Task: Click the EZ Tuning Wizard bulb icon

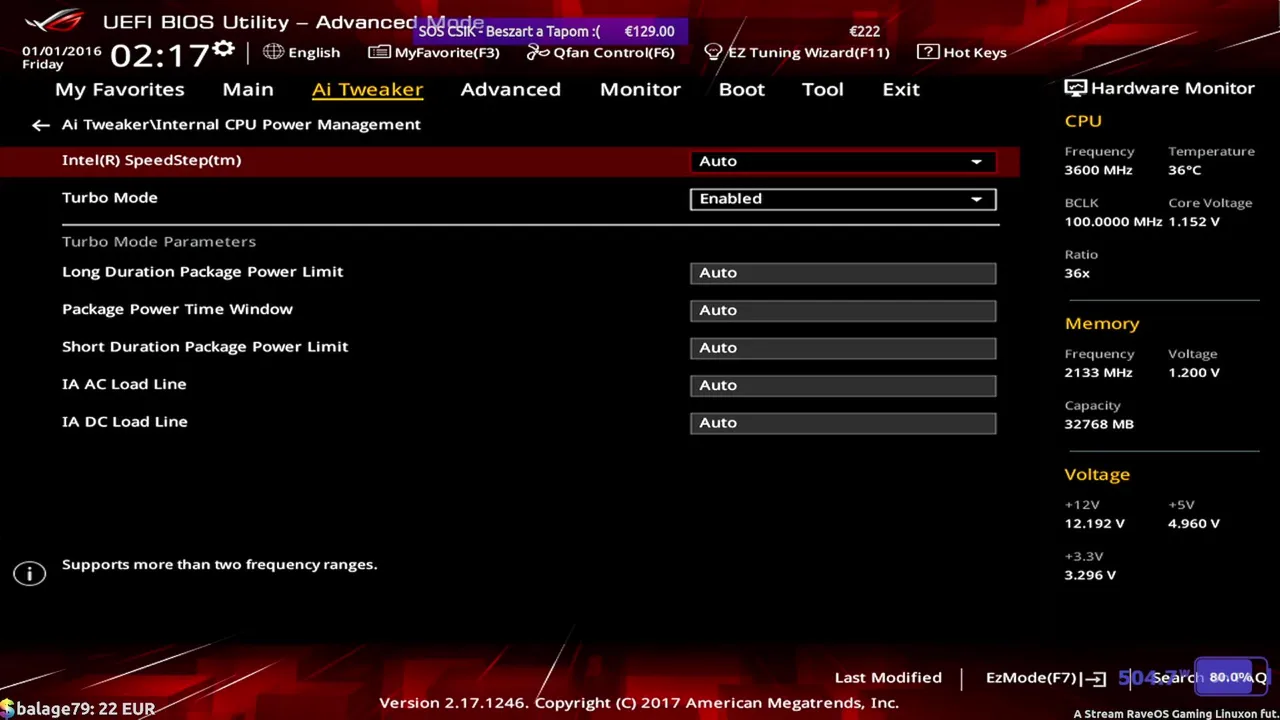Action: coord(713,52)
